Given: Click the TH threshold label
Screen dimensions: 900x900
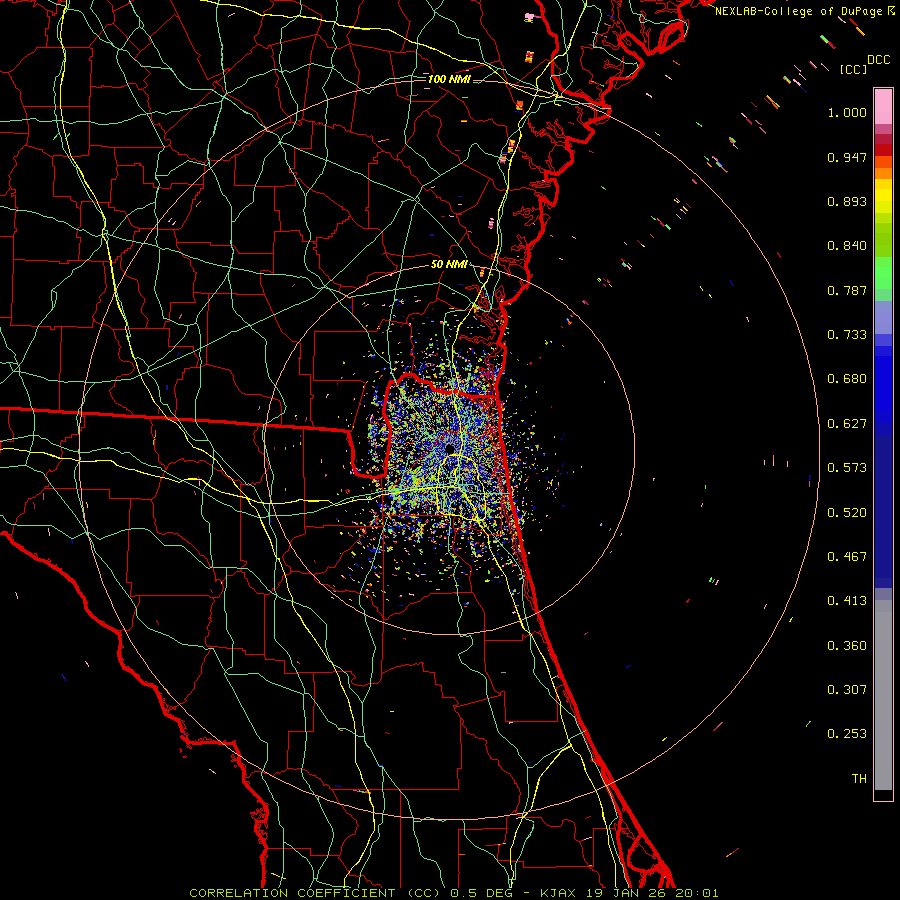Looking at the screenshot, I should click(859, 779).
